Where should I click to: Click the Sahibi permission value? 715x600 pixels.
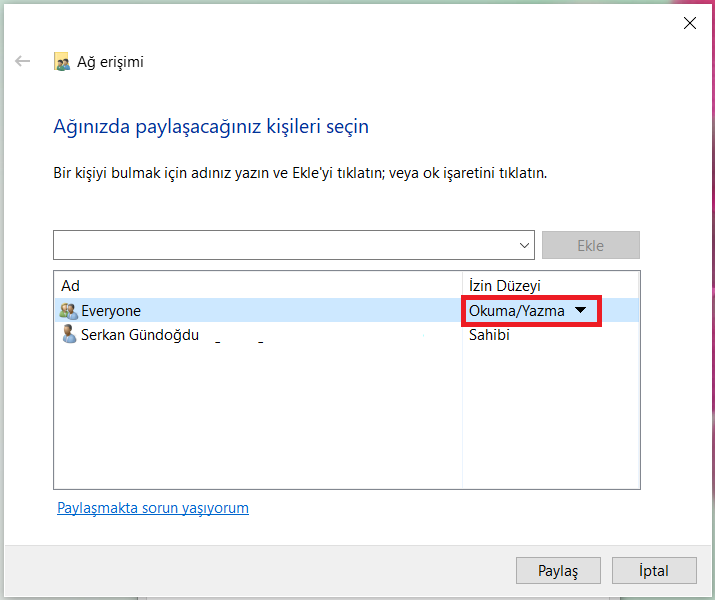[489, 335]
